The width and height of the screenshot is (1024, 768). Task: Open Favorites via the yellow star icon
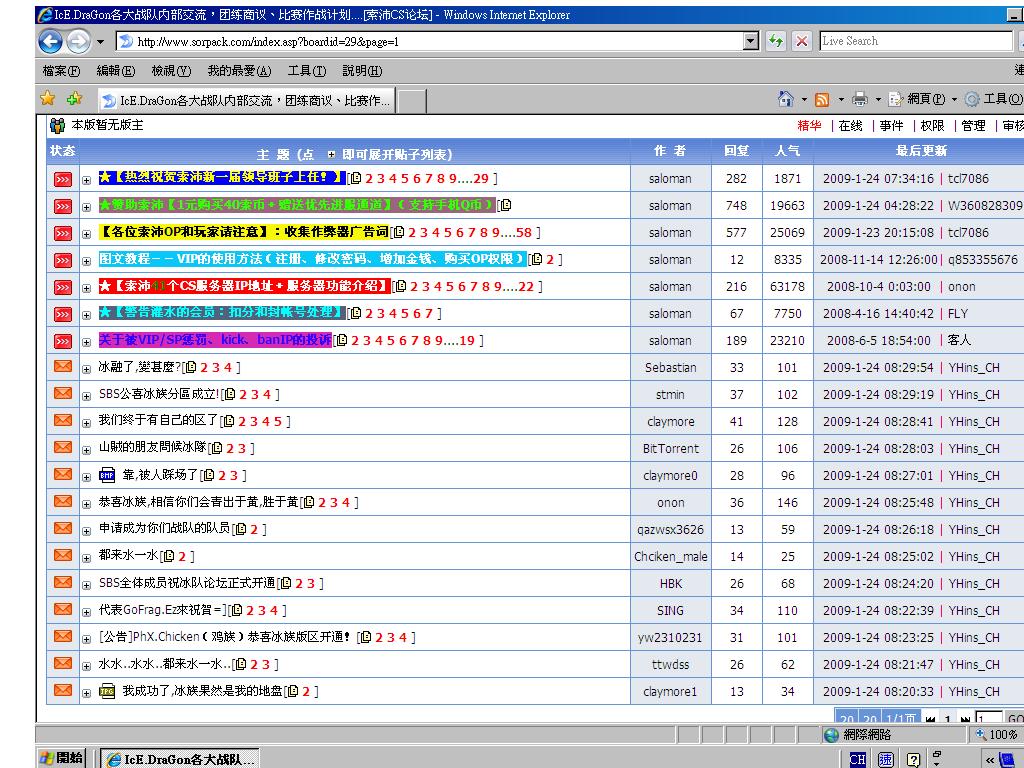(47, 100)
